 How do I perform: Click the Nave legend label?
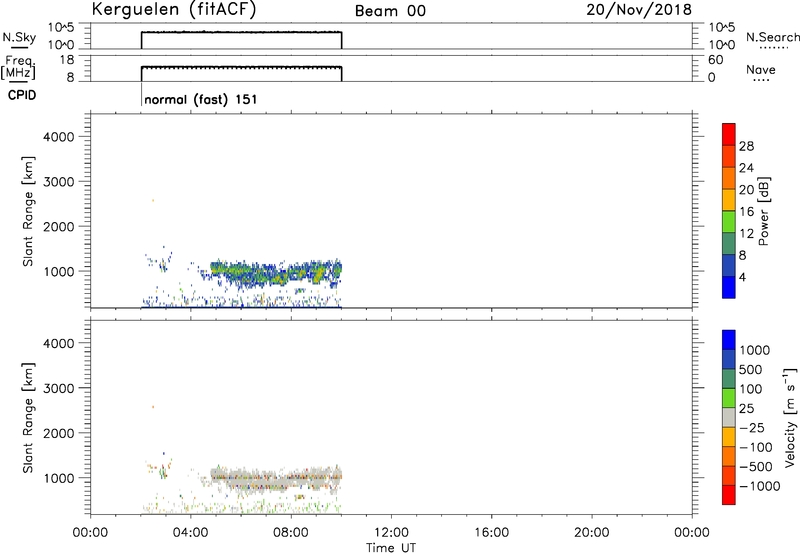pos(761,69)
